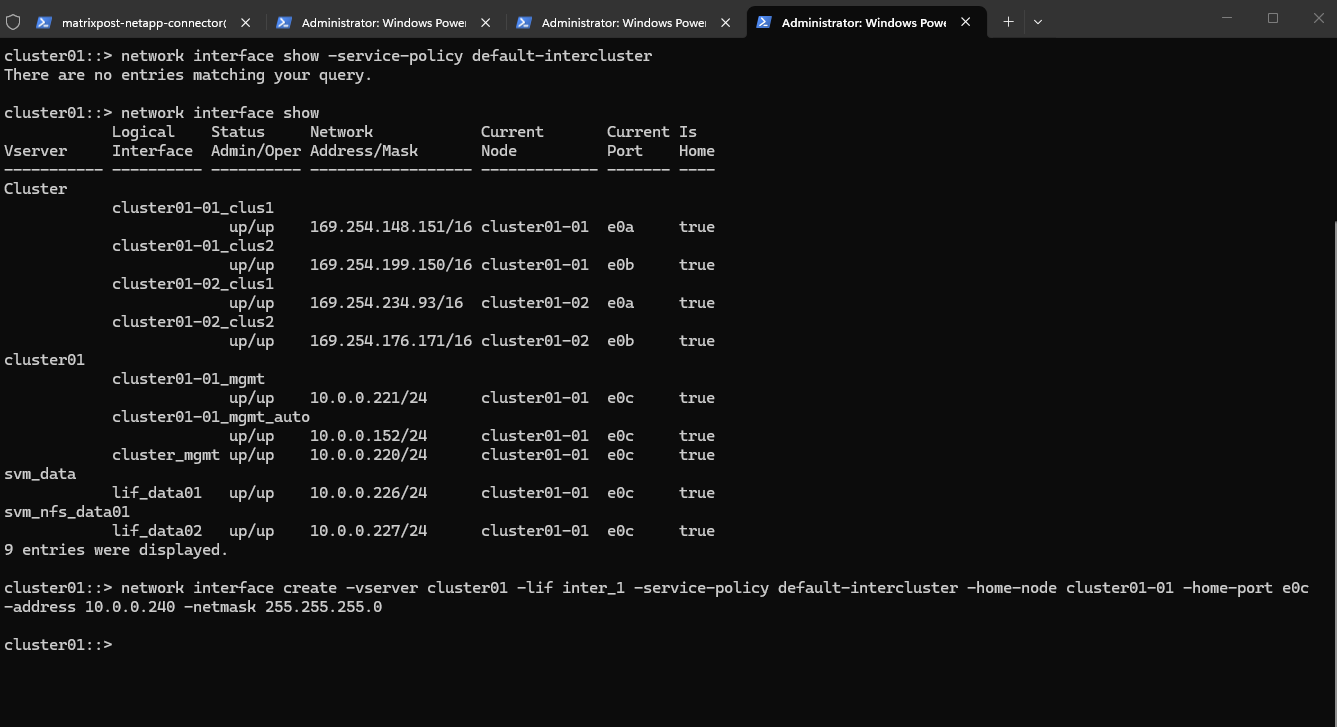1337x727 pixels.
Task: Close the active PowerShell tab
Action: tap(966, 22)
